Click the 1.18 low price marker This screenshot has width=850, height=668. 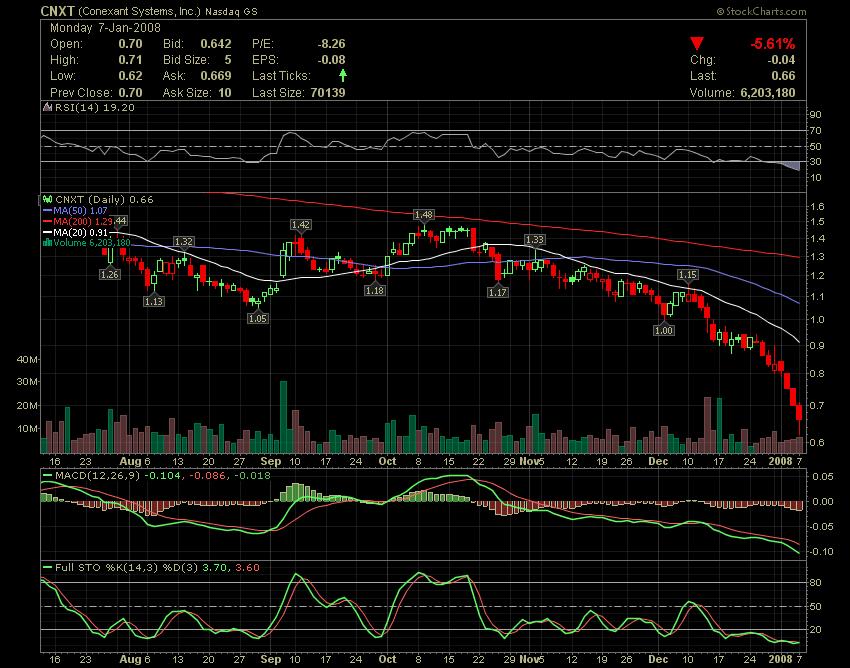[375, 290]
